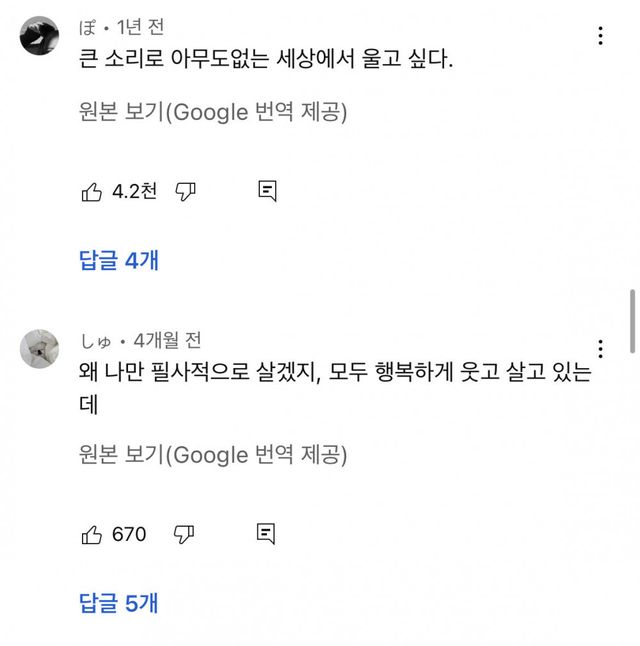Click the username ぽ
The height and width of the screenshot is (646, 640).
pos(87,27)
